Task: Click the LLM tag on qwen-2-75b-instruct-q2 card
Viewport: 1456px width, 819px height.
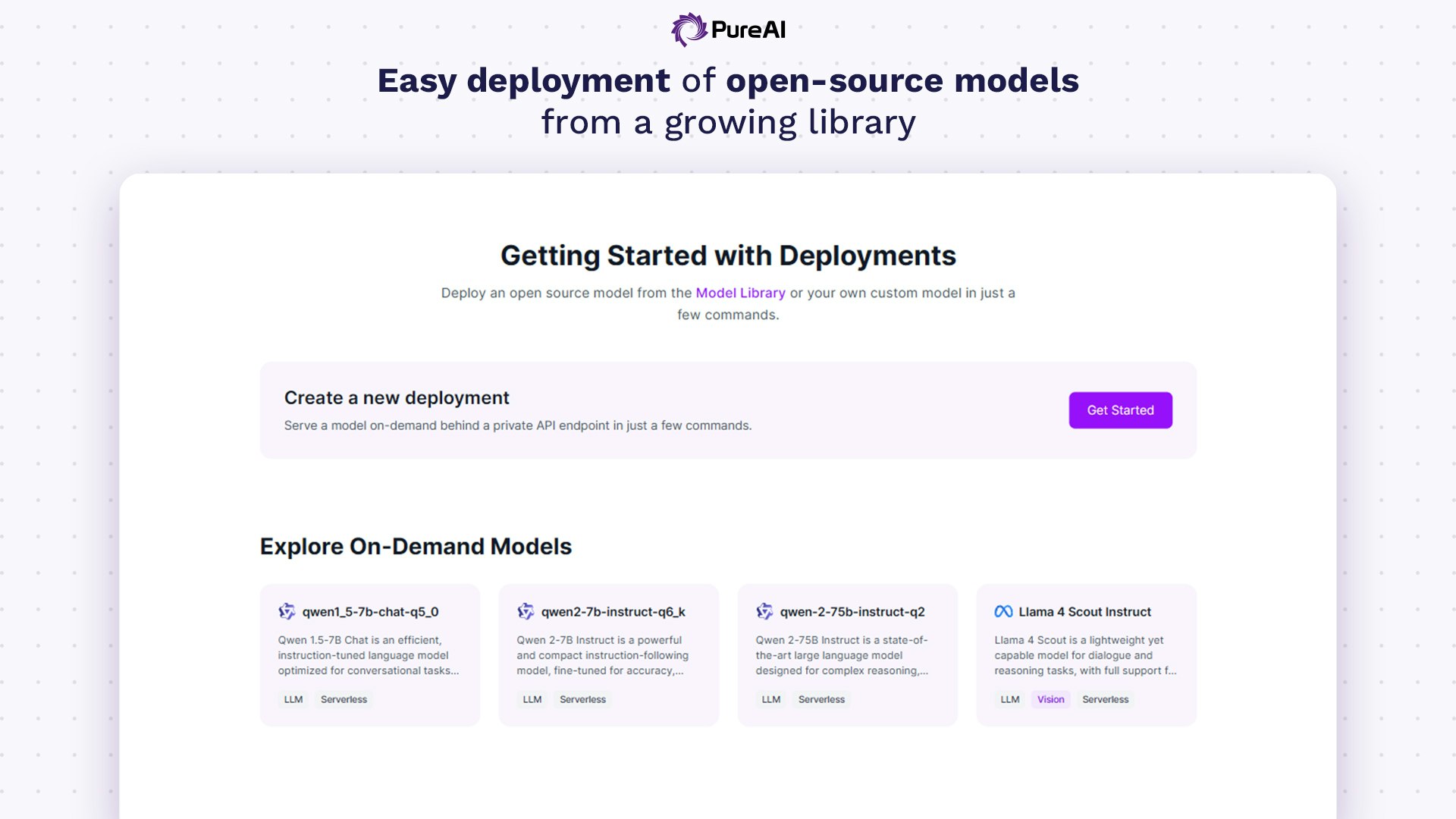Action: 771,699
